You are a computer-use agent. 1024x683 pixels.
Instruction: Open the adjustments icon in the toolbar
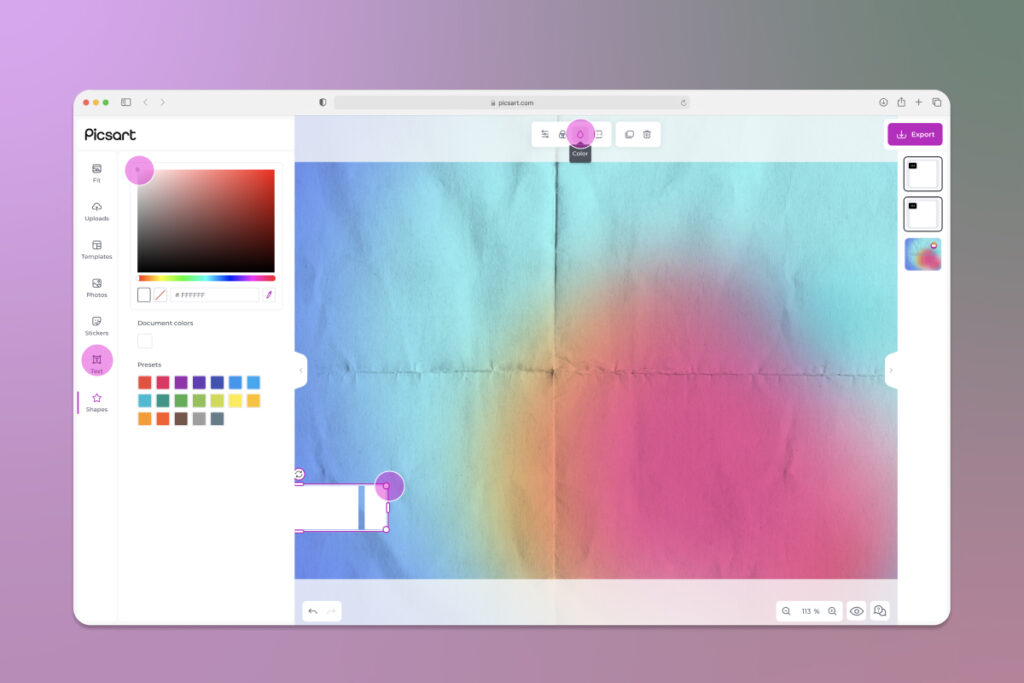pos(546,133)
